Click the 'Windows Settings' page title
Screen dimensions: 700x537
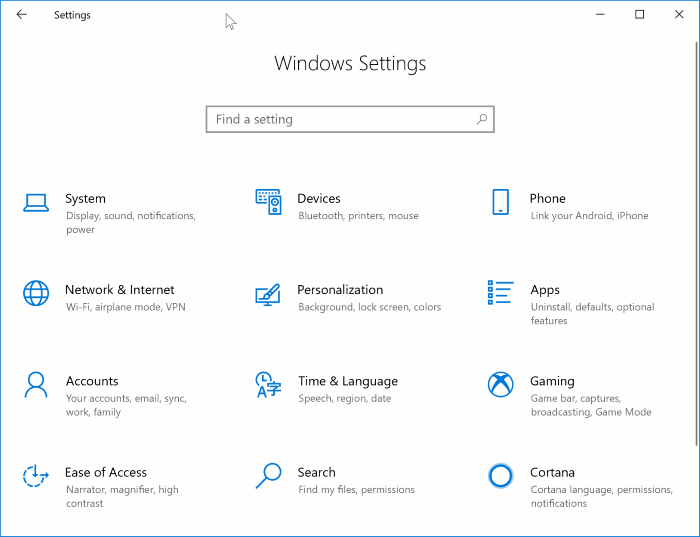coord(350,63)
